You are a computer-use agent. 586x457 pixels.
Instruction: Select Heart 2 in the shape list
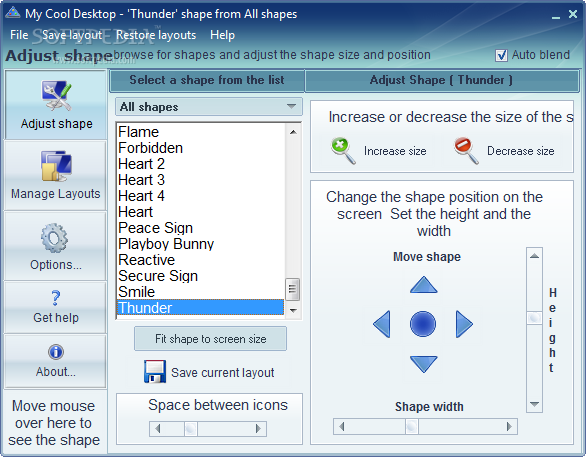[x=201, y=164]
